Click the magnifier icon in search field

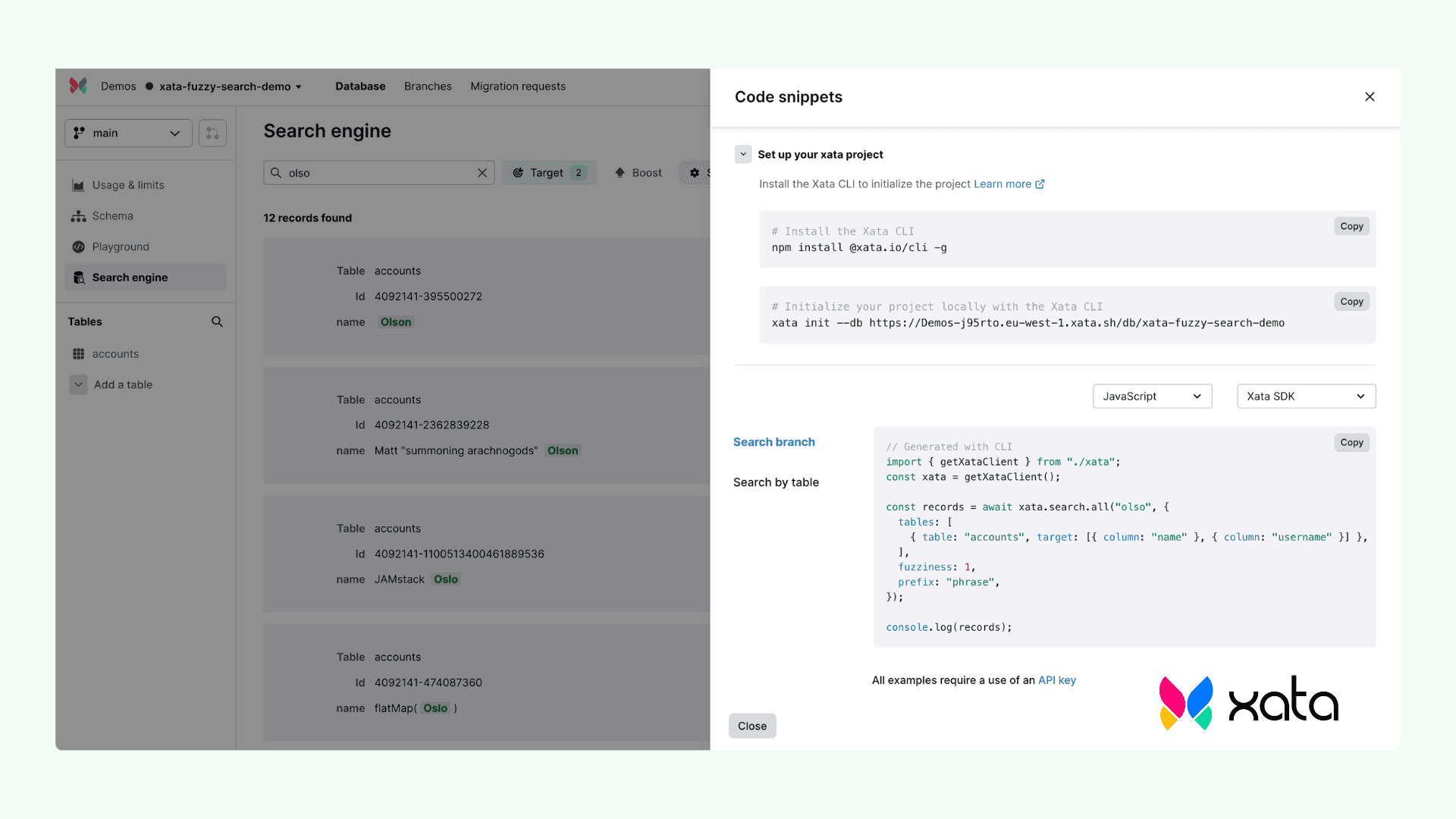tap(276, 173)
